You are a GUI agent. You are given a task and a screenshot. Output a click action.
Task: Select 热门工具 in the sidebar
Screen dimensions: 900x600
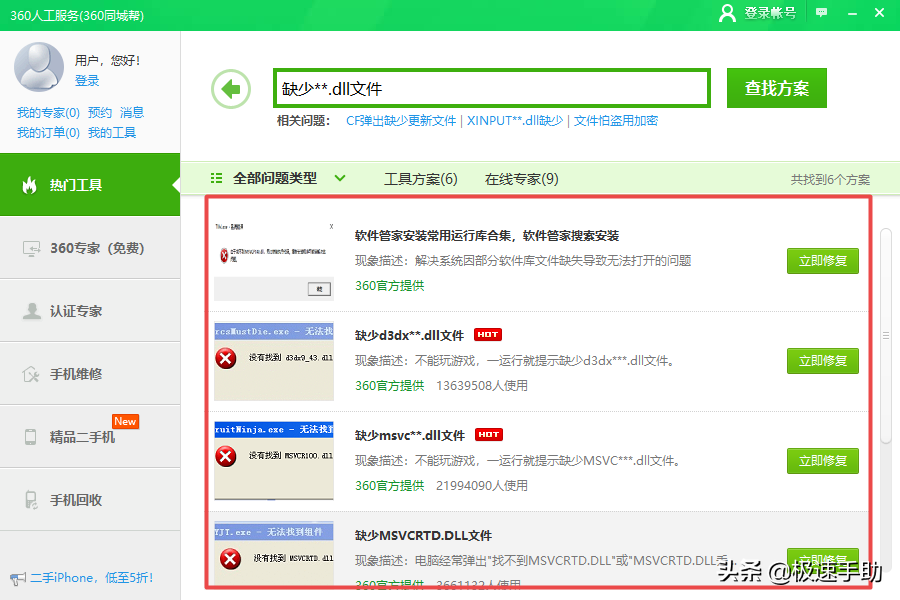click(90, 185)
